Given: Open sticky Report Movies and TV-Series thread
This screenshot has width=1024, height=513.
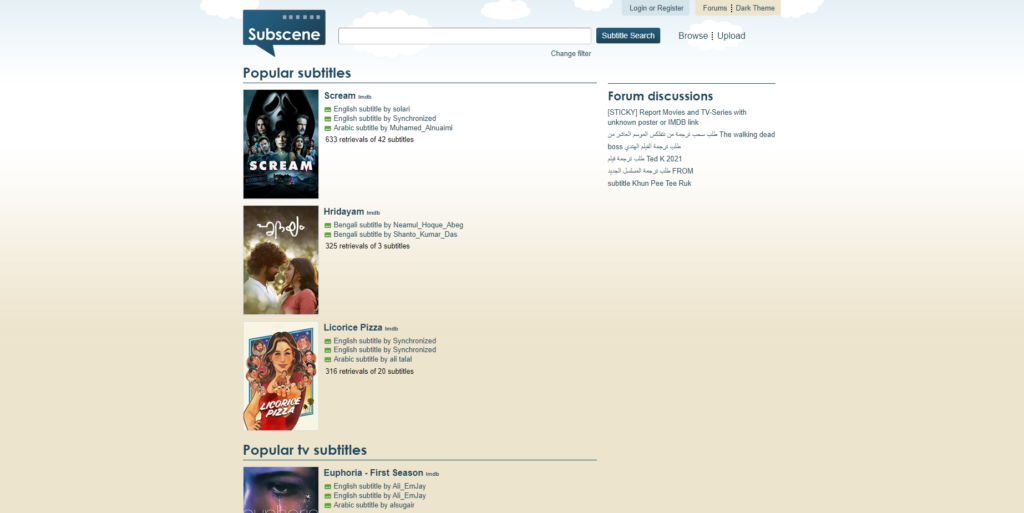Looking at the screenshot, I should pos(677,117).
